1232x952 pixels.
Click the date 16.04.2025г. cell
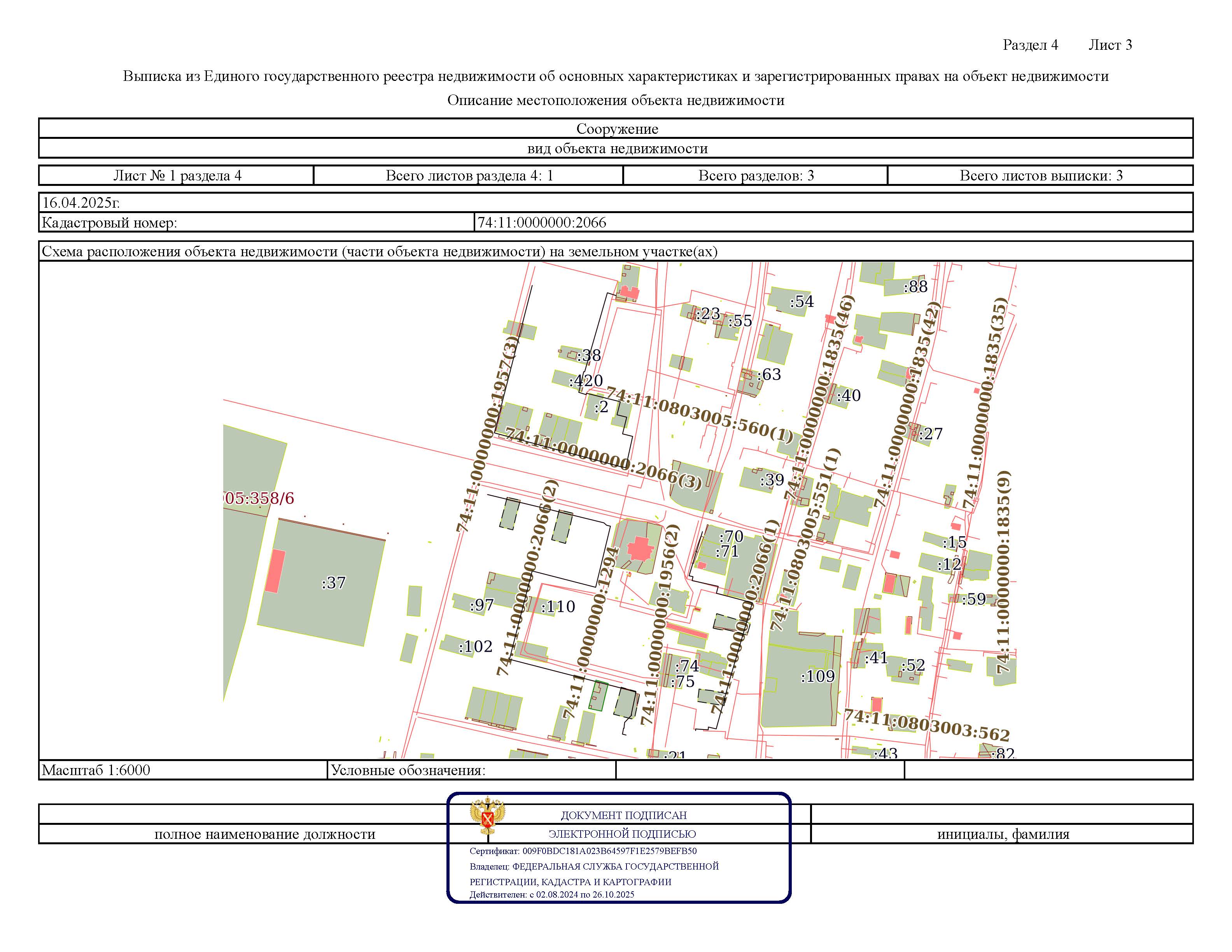pos(616,203)
